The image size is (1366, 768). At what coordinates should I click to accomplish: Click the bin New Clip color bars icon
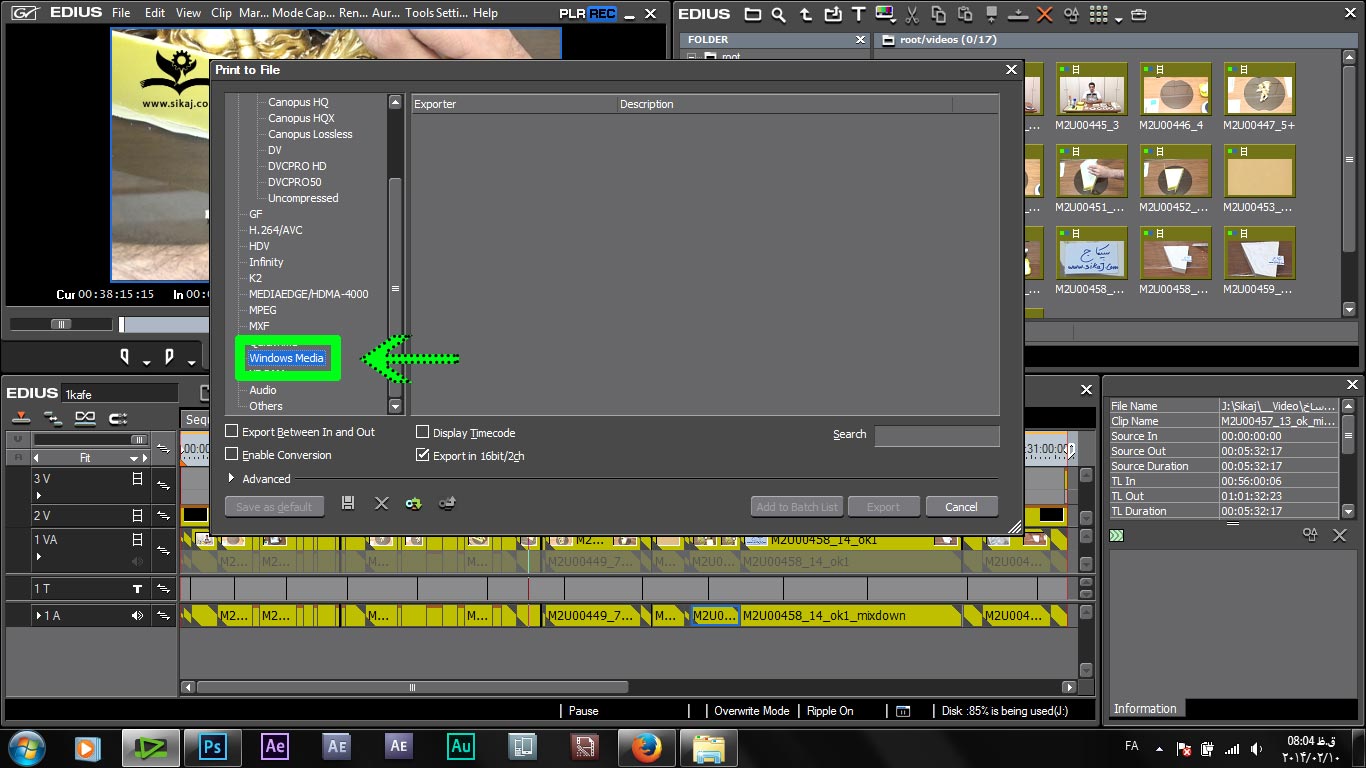(885, 14)
